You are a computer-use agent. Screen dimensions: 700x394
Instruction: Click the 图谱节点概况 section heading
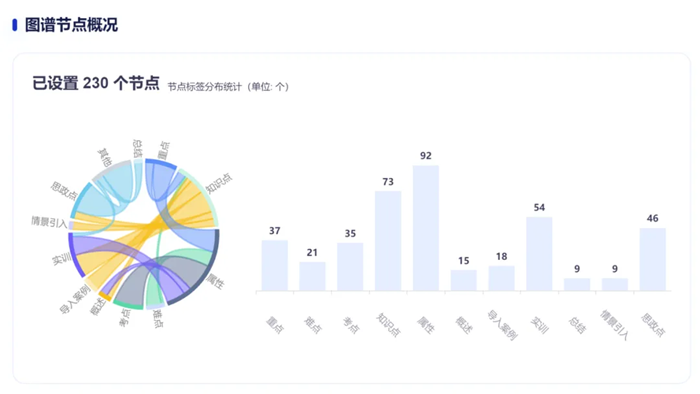click(71, 25)
